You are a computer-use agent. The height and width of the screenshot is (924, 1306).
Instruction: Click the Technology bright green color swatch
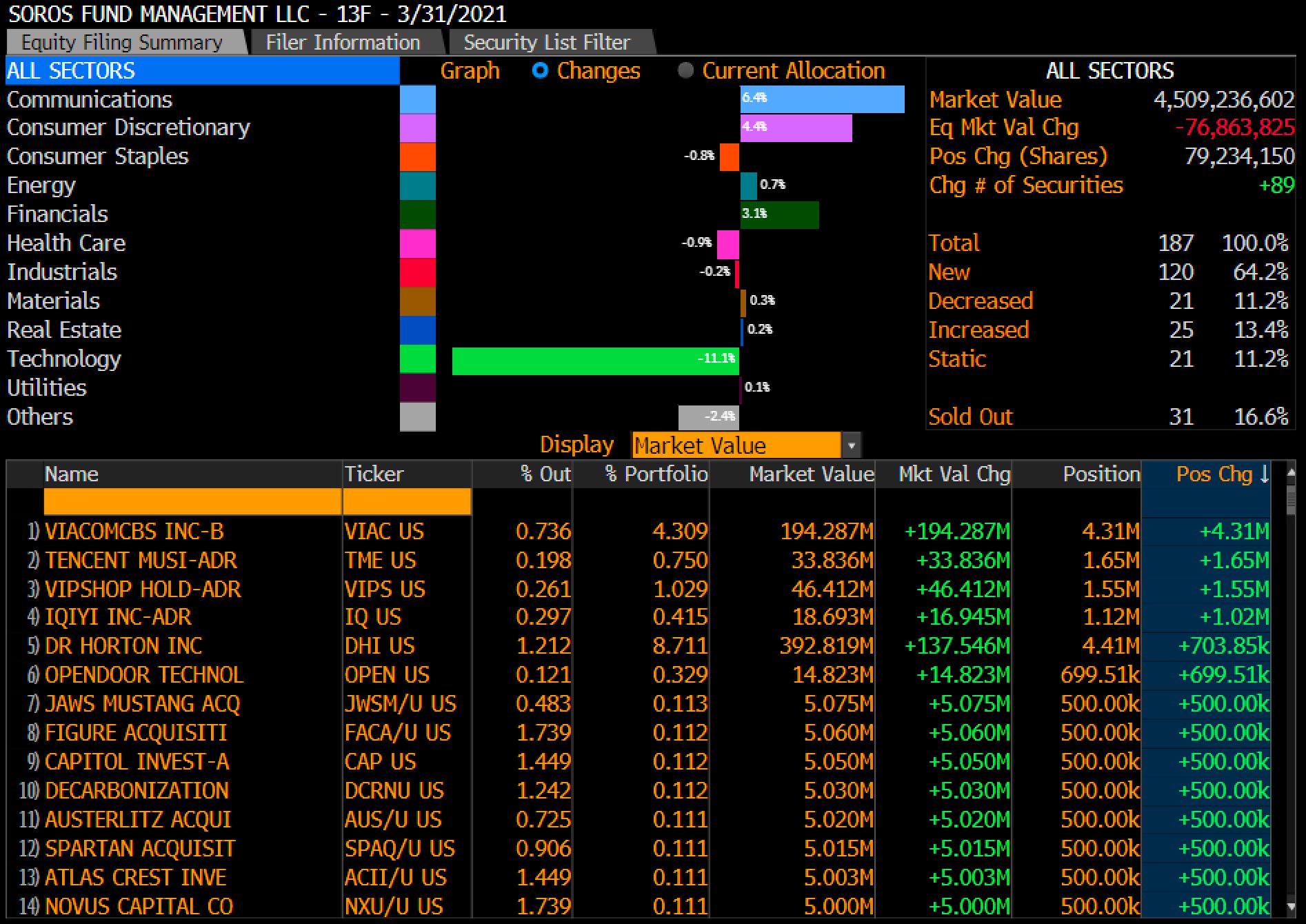(x=418, y=359)
